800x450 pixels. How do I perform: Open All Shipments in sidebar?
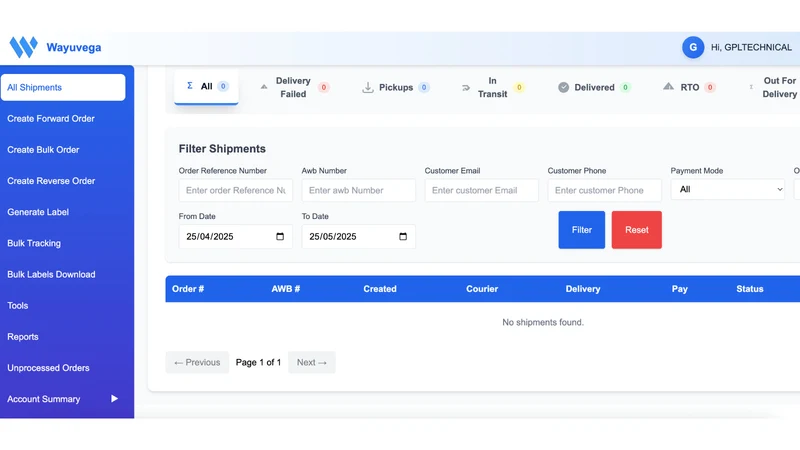63,87
